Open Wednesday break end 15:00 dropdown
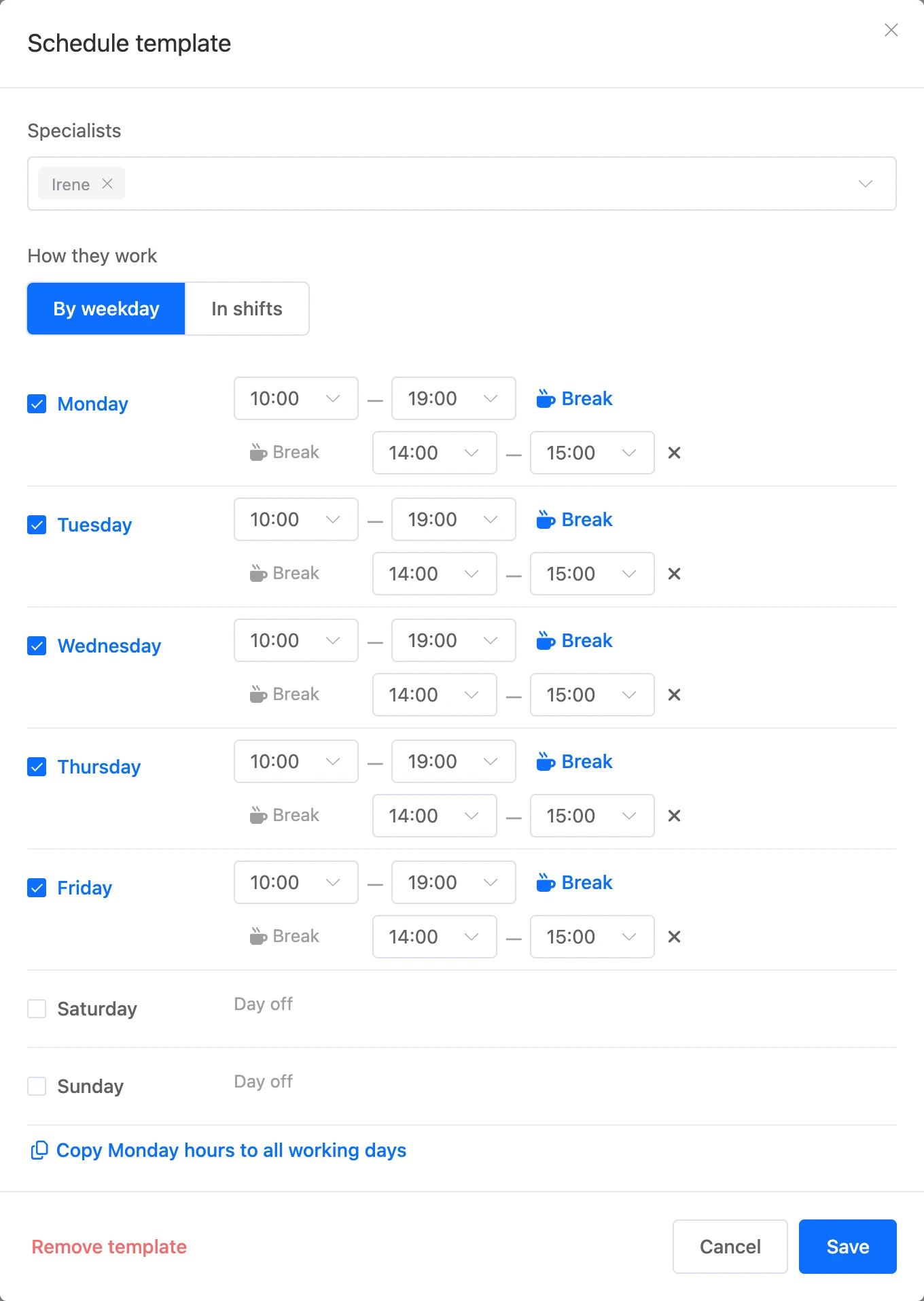This screenshot has width=924, height=1301. [x=592, y=695]
